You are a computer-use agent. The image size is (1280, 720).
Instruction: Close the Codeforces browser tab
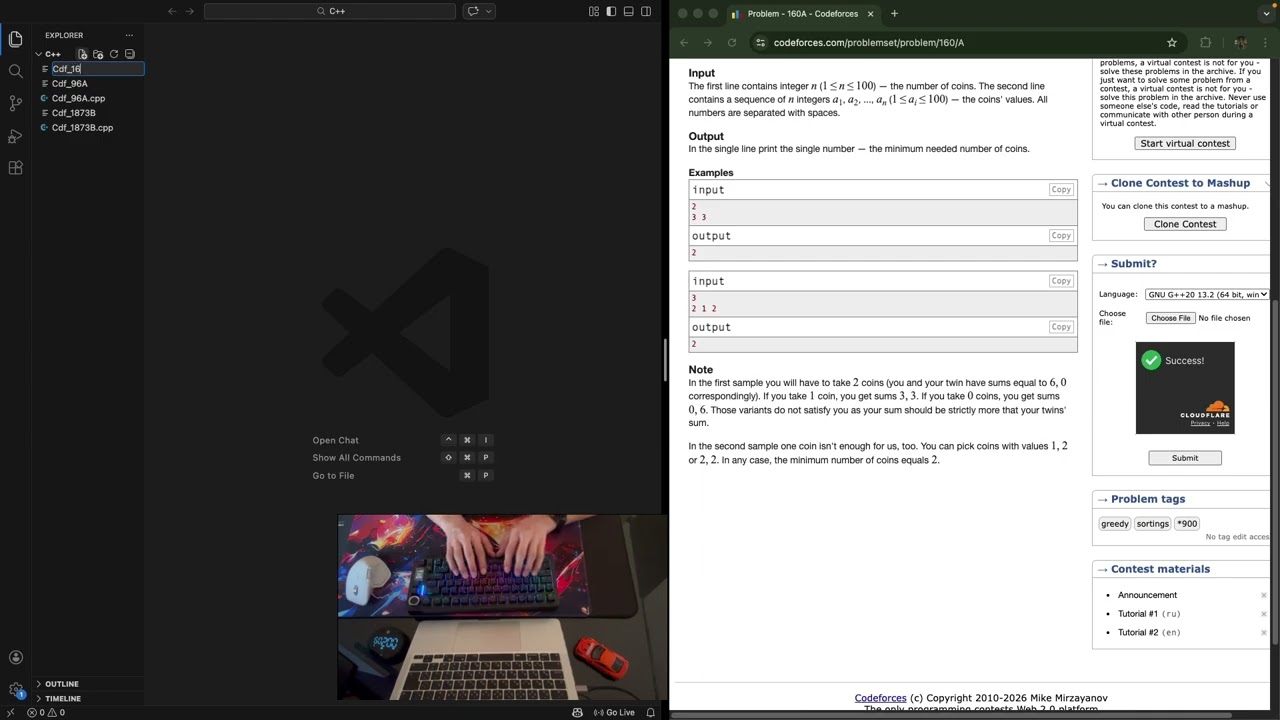click(x=870, y=14)
